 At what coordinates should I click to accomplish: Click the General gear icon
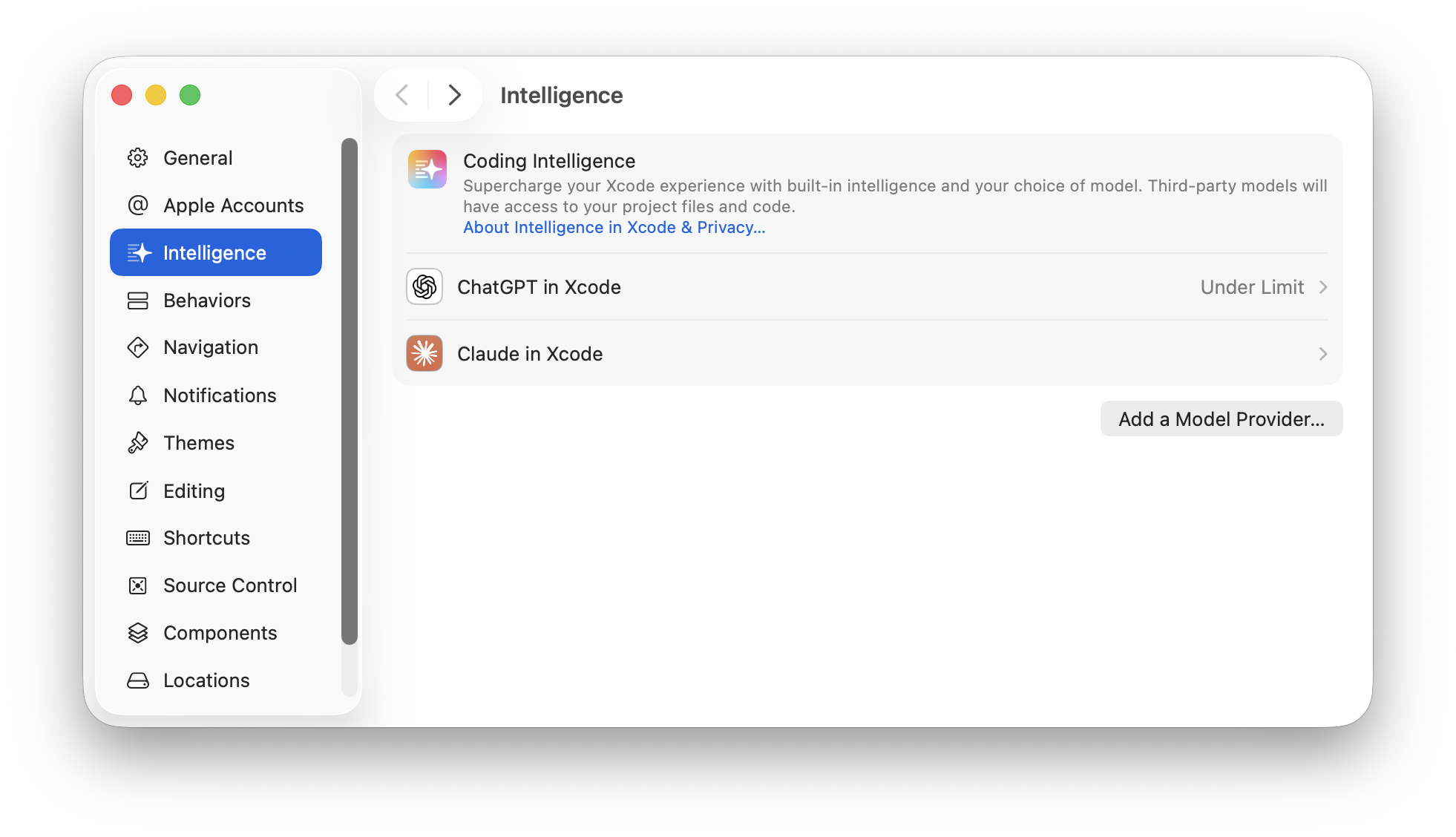(138, 158)
